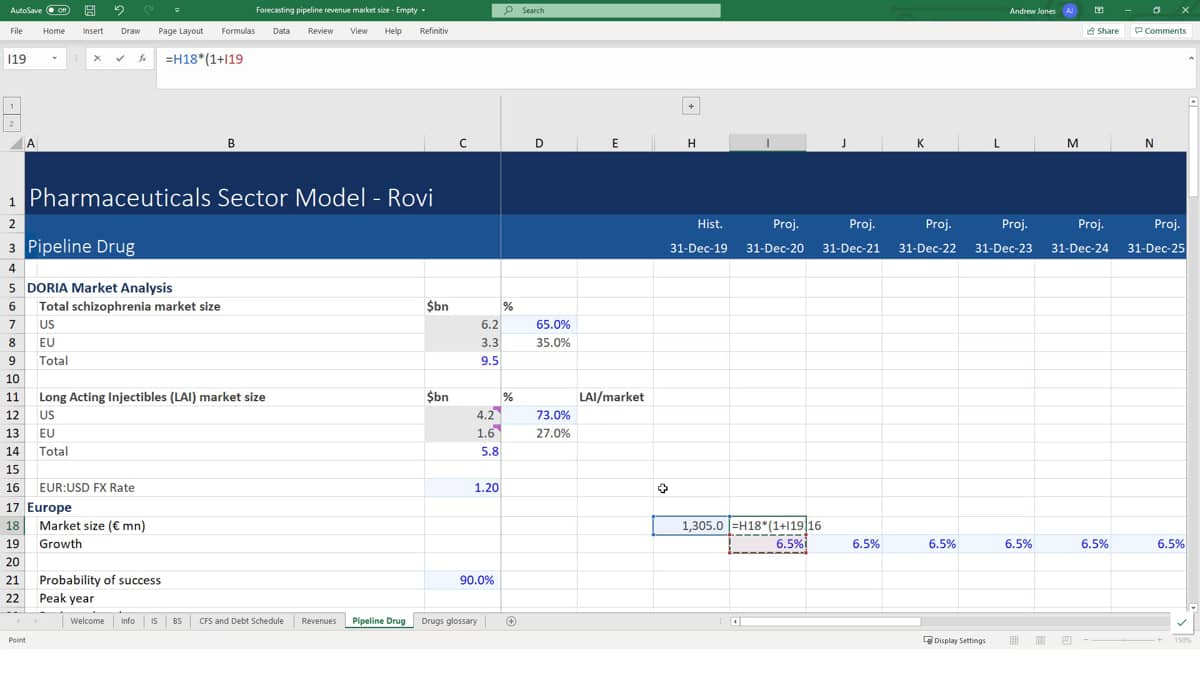This screenshot has height=675, width=1200.
Task: Click the Undo arrow icon
Action: (x=119, y=10)
